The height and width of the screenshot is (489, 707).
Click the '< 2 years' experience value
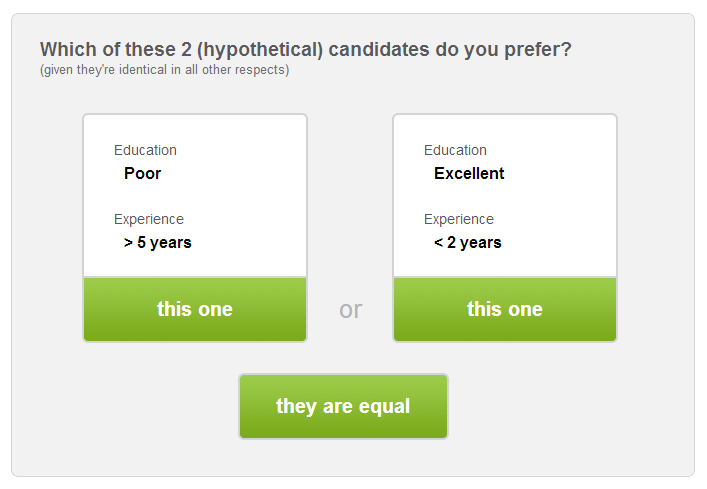point(468,242)
